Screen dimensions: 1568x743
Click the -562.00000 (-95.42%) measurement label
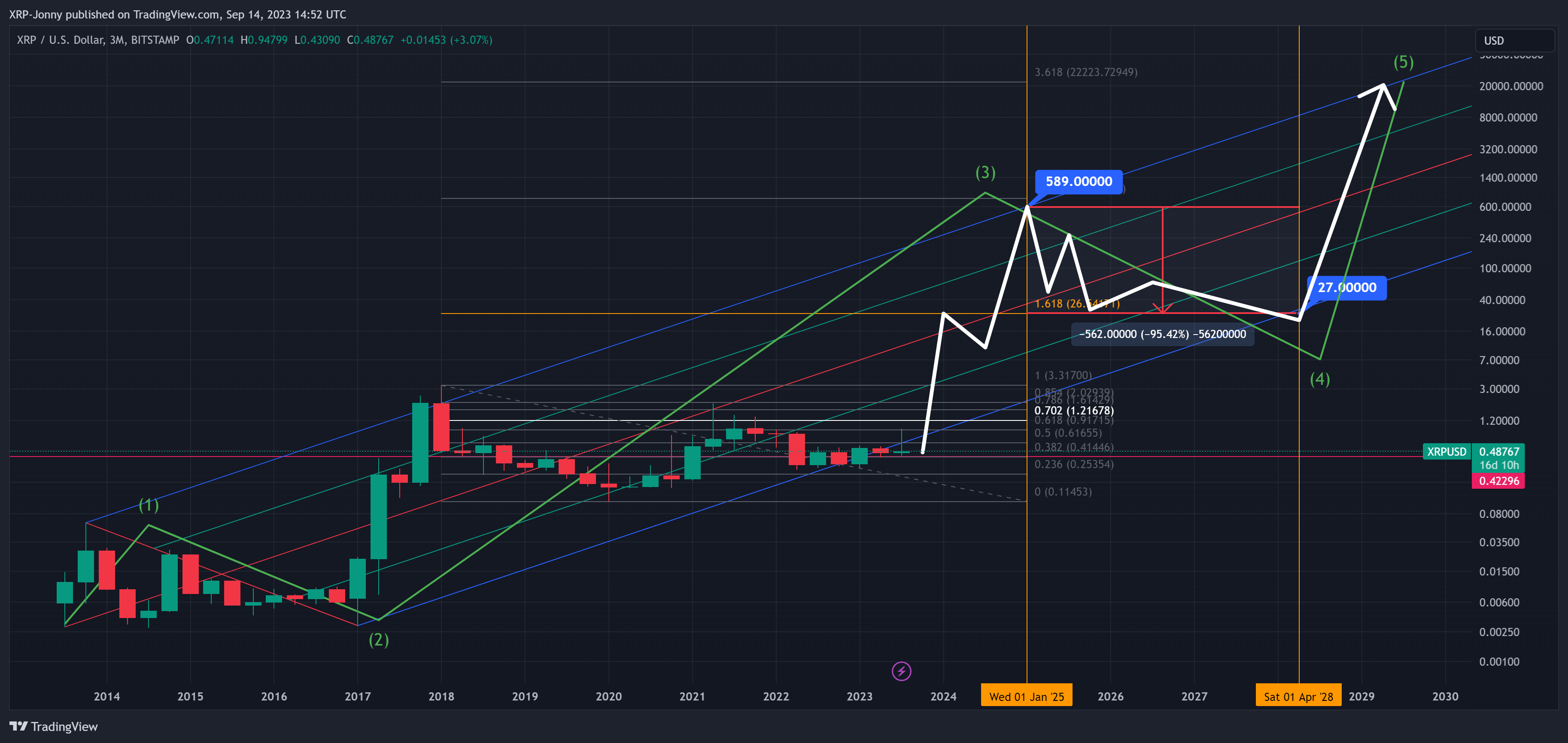[x=1163, y=334]
